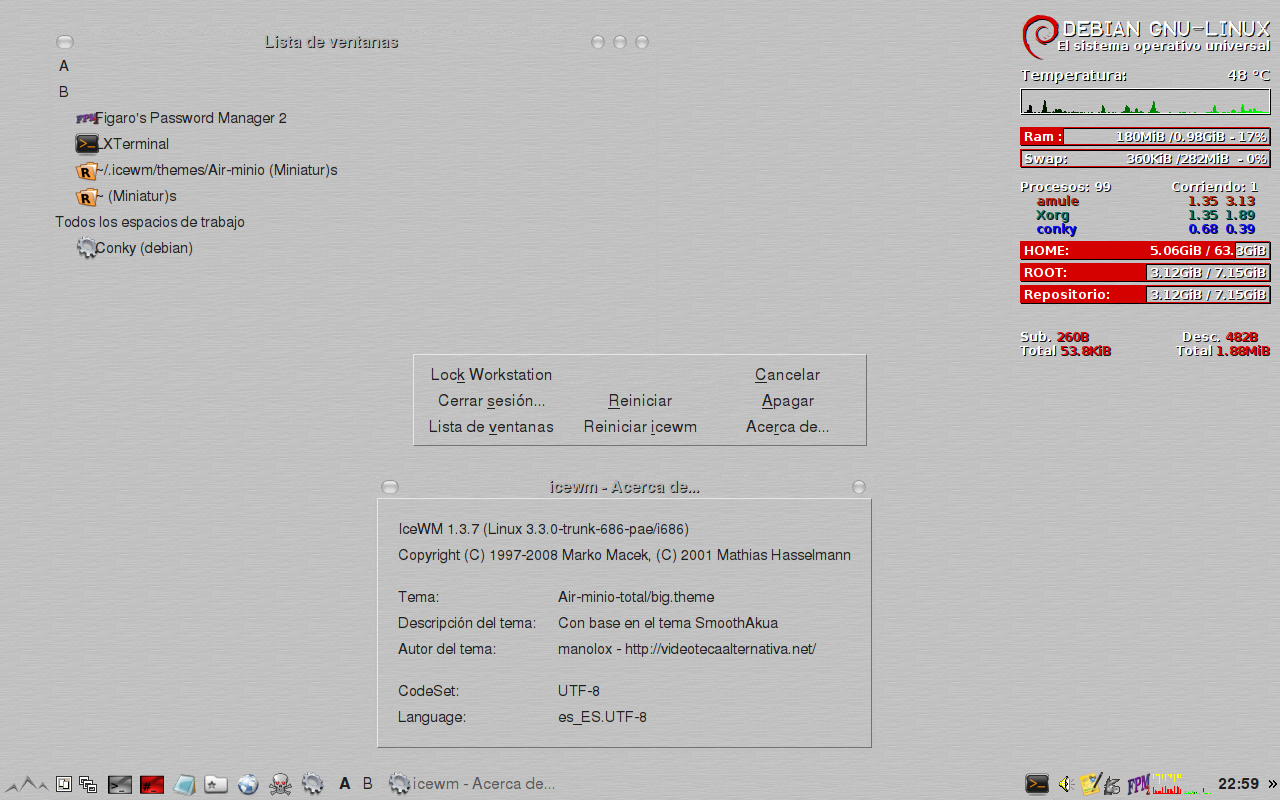Click theme name Air-minio-total/big.theme
The height and width of the screenshot is (800, 1280).
[x=636, y=597]
